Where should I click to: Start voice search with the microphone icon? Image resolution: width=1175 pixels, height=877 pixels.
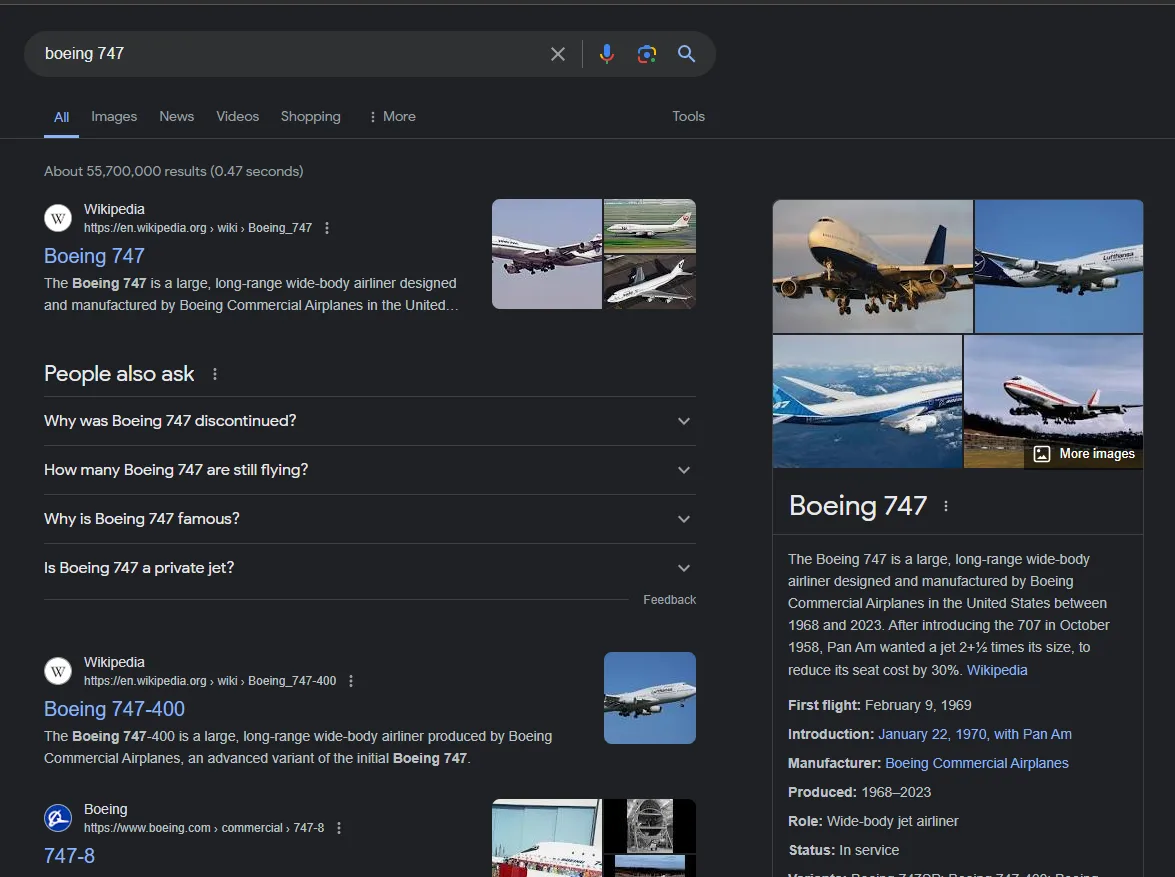(x=607, y=54)
